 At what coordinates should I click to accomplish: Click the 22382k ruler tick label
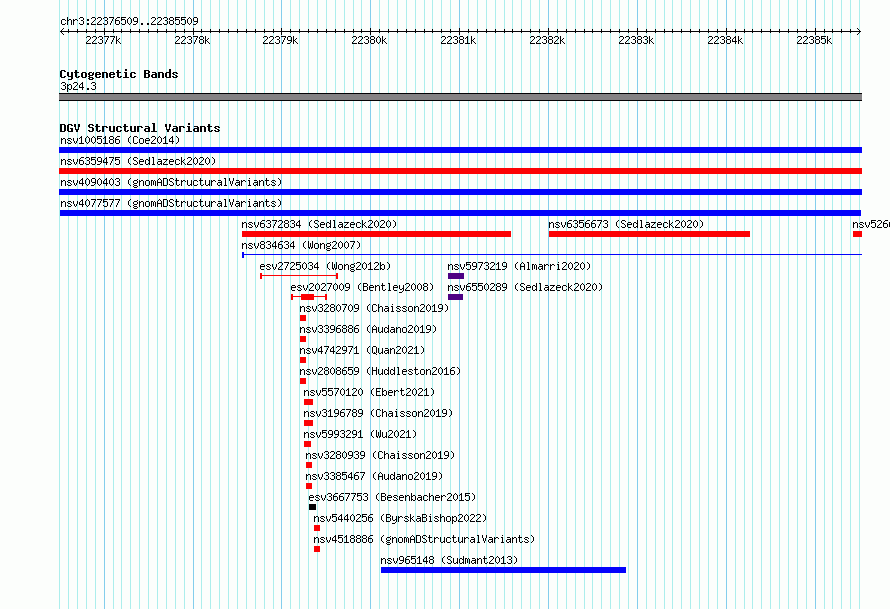click(547, 40)
